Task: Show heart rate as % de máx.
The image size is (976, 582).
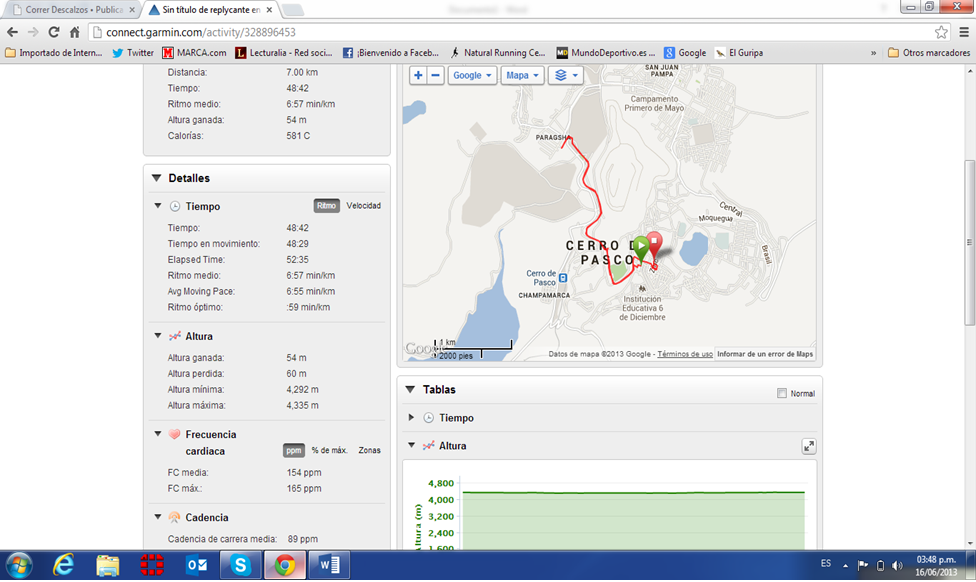Action: (329, 450)
